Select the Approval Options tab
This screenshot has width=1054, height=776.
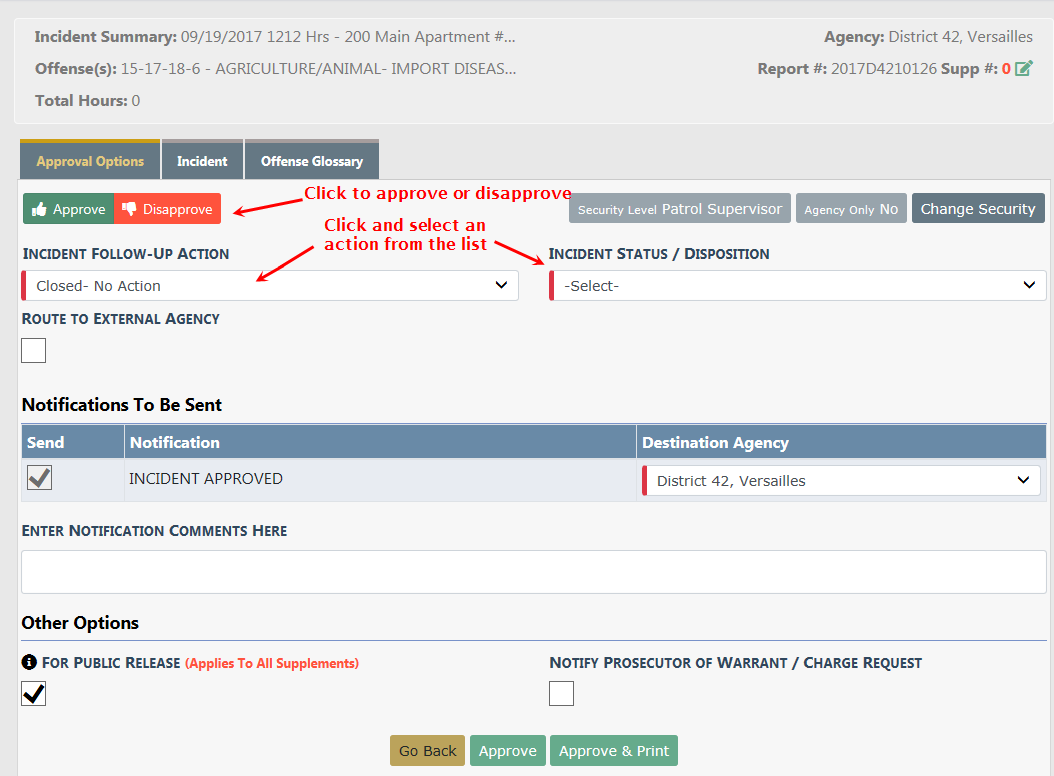coord(90,161)
